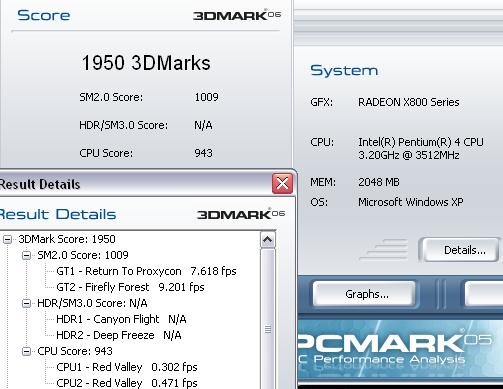Click the scrollbar thumb in Result Details
503x389 pixels.
pos(268,318)
